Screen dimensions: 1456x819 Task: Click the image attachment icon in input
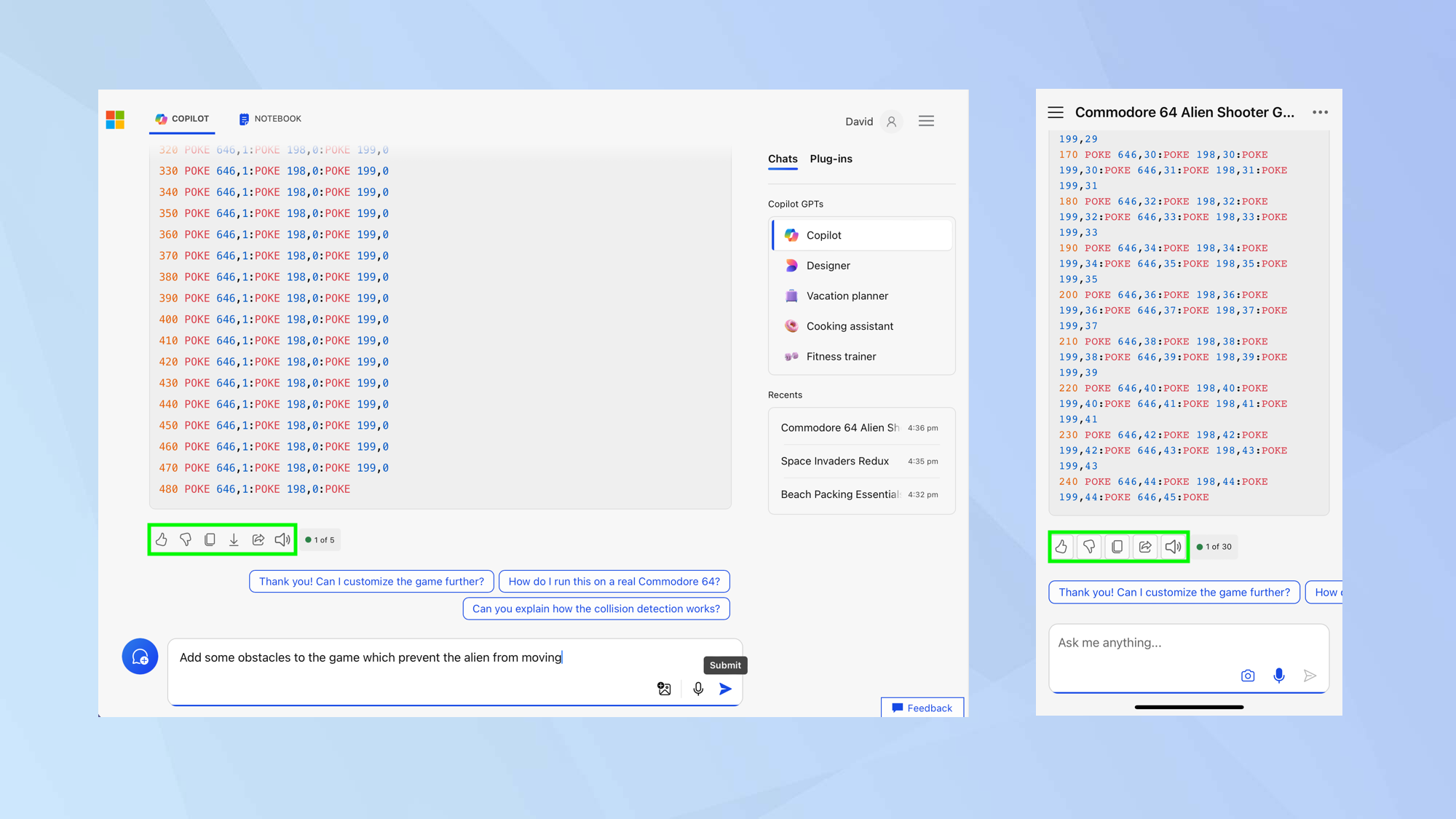click(x=665, y=689)
